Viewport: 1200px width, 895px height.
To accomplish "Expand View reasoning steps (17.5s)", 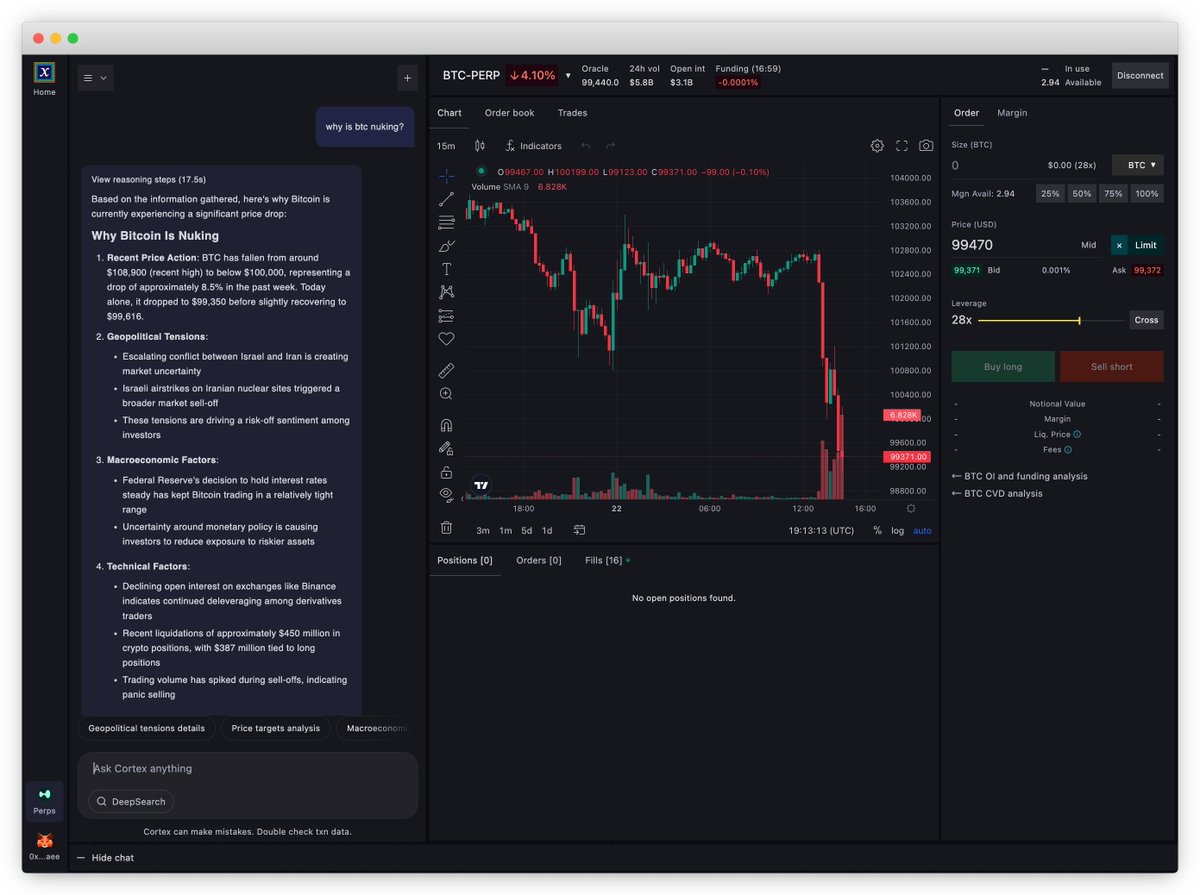I will coord(148,180).
